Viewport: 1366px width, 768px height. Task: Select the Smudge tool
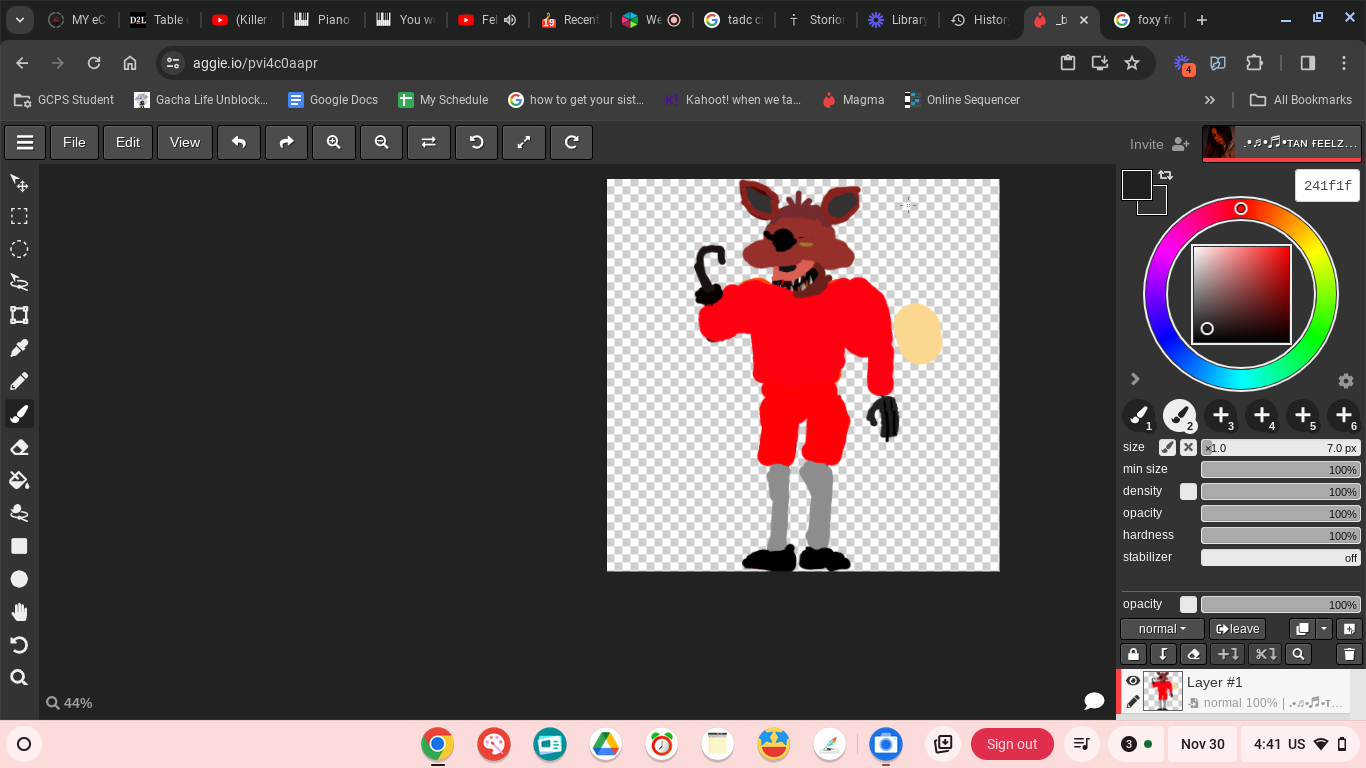pos(19,513)
